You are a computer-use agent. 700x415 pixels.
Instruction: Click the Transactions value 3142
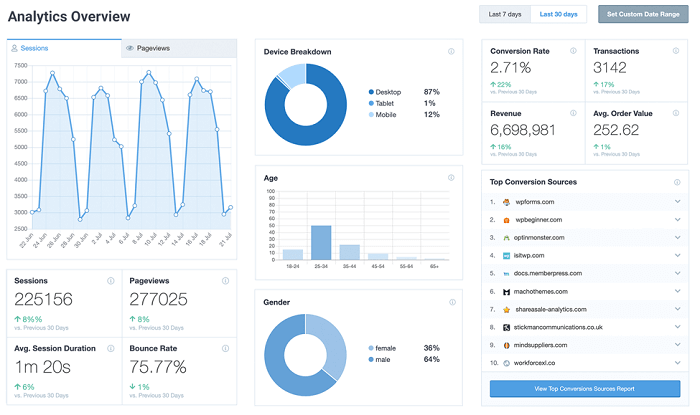click(610, 68)
